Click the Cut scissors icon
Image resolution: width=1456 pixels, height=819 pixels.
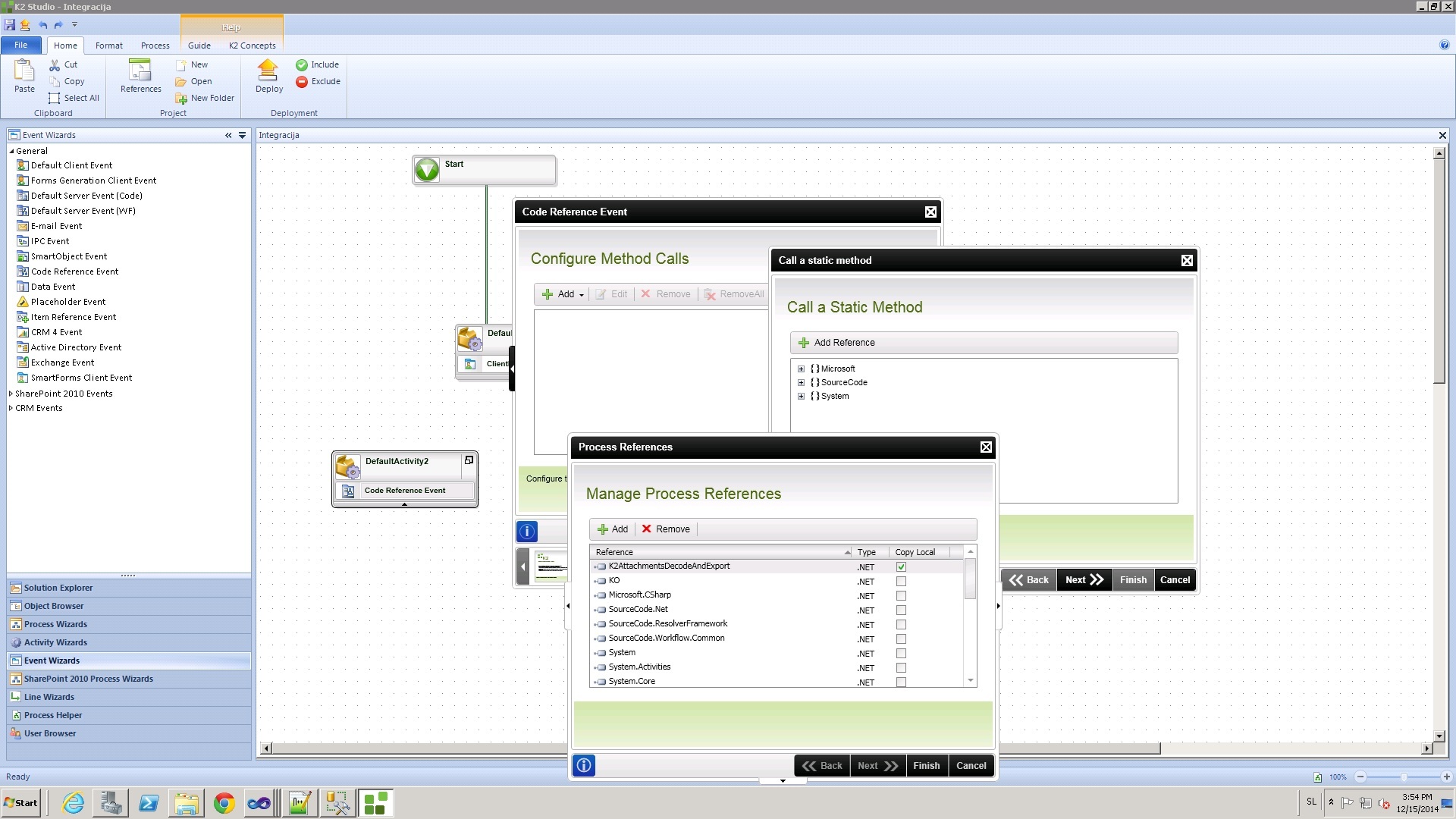[x=55, y=65]
